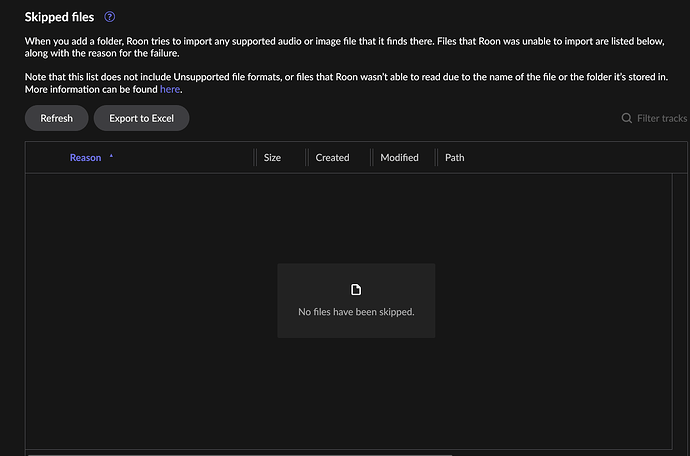This screenshot has width=690, height=456.
Task: Select the Path column header
Action: click(x=454, y=158)
